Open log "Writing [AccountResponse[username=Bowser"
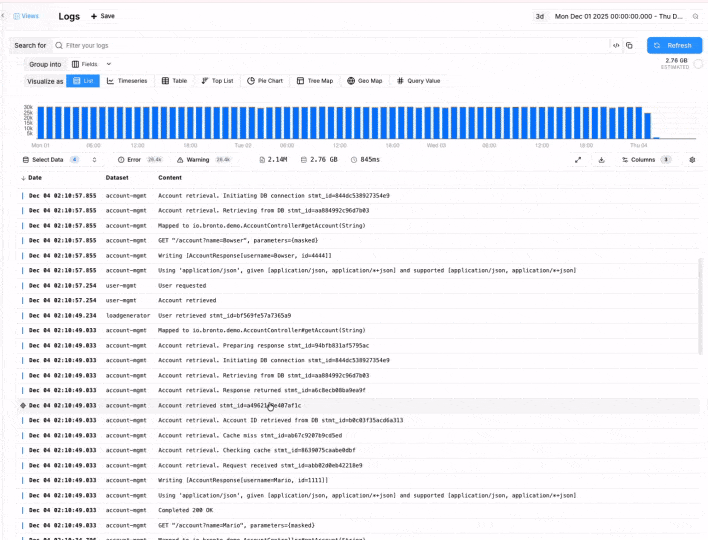 [359, 256]
